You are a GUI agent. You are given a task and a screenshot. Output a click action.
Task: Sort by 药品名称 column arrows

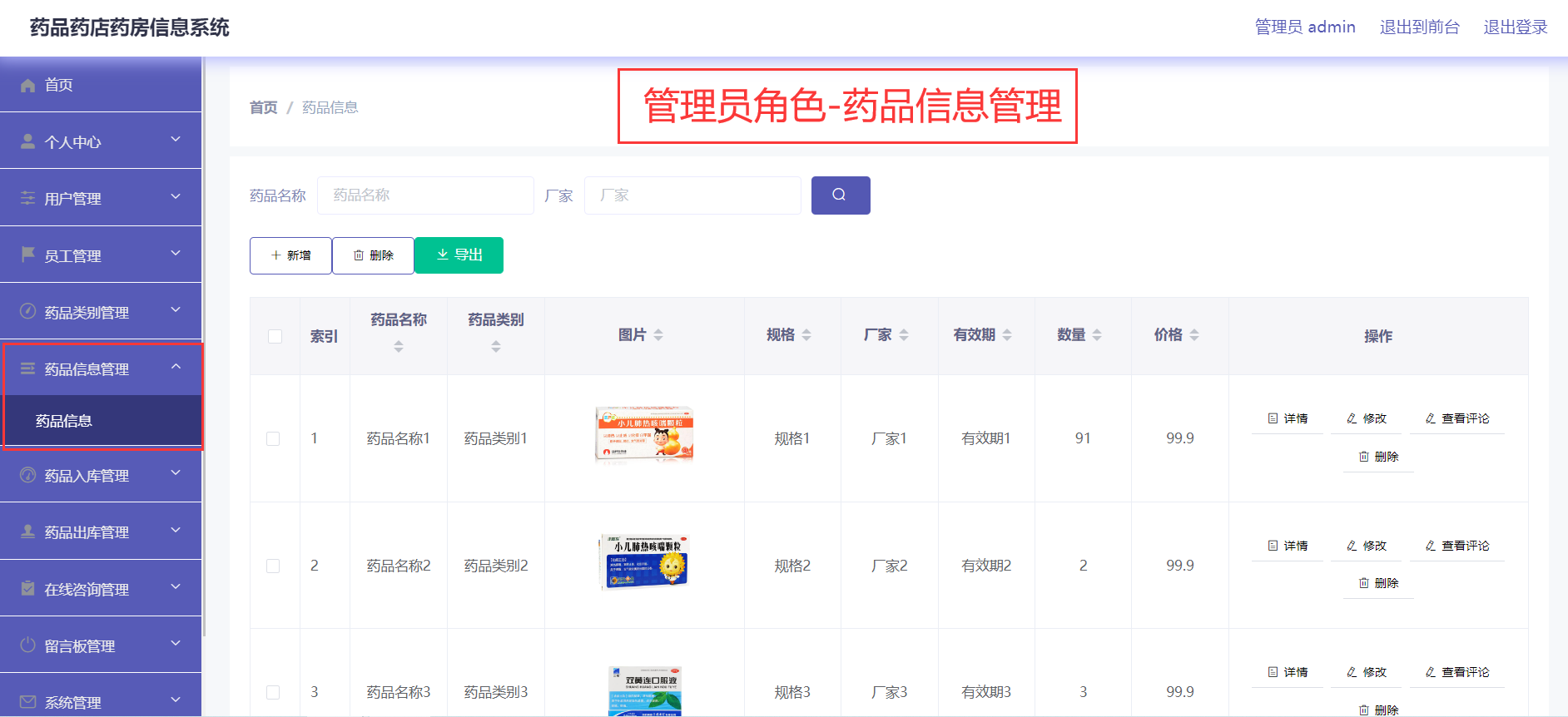click(399, 346)
